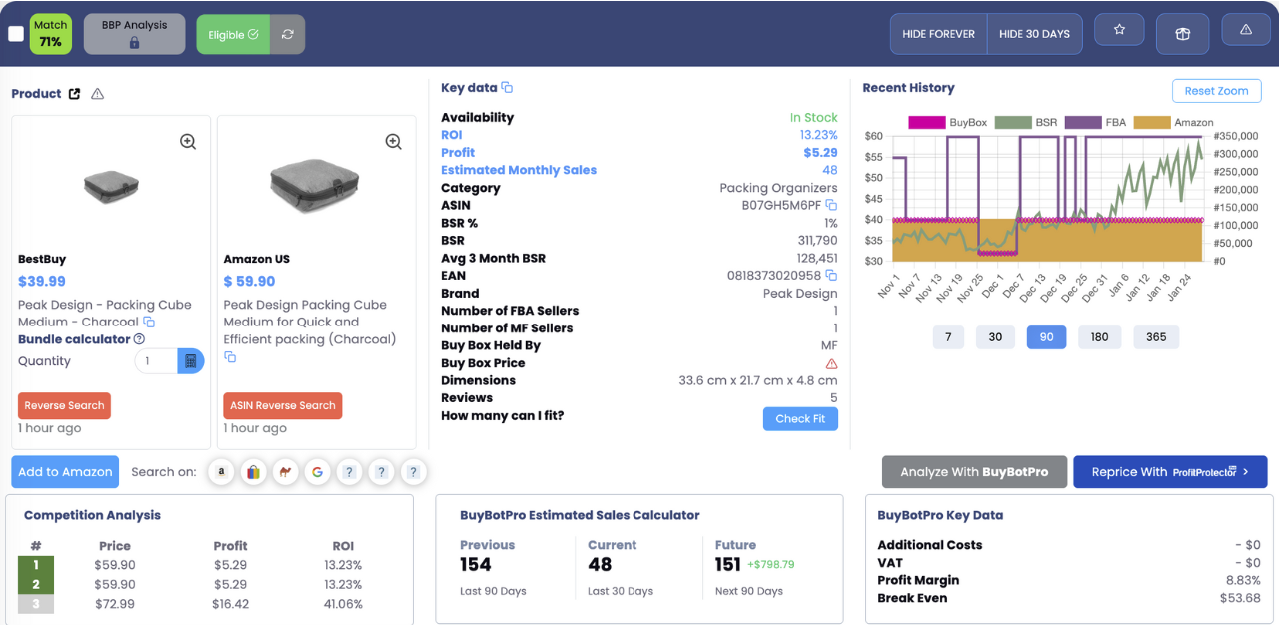Click the 71% Match badge
The width and height of the screenshot is (1279, 625).
coord(50,34)
